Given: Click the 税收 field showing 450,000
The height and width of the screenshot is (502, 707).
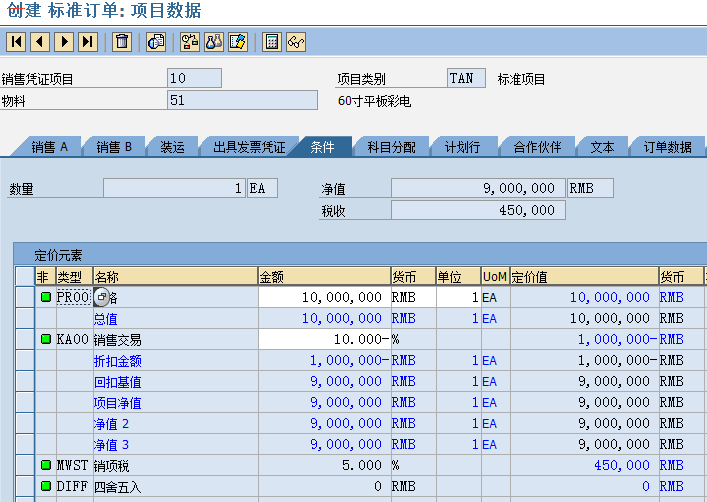Looking at the screenshot, I should coord(478,210).
